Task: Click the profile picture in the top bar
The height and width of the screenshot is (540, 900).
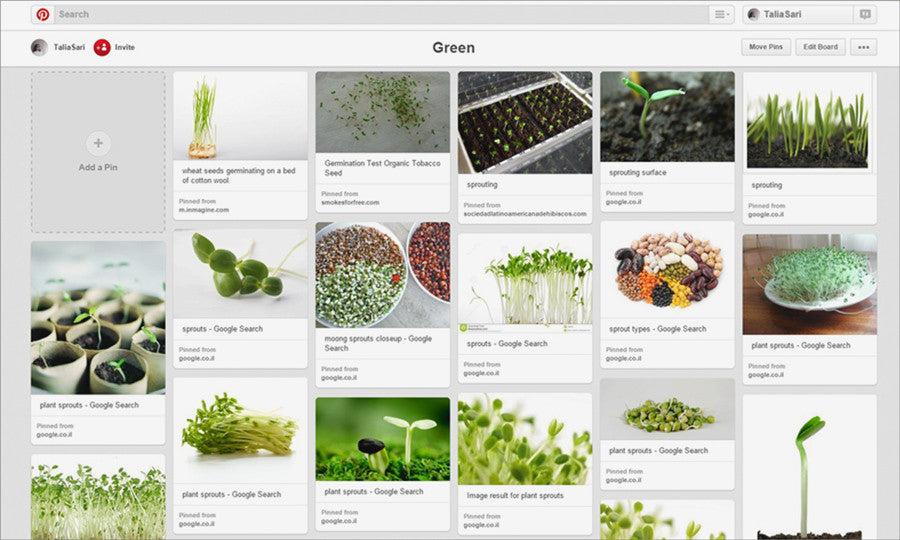Action: pos(752,14)
